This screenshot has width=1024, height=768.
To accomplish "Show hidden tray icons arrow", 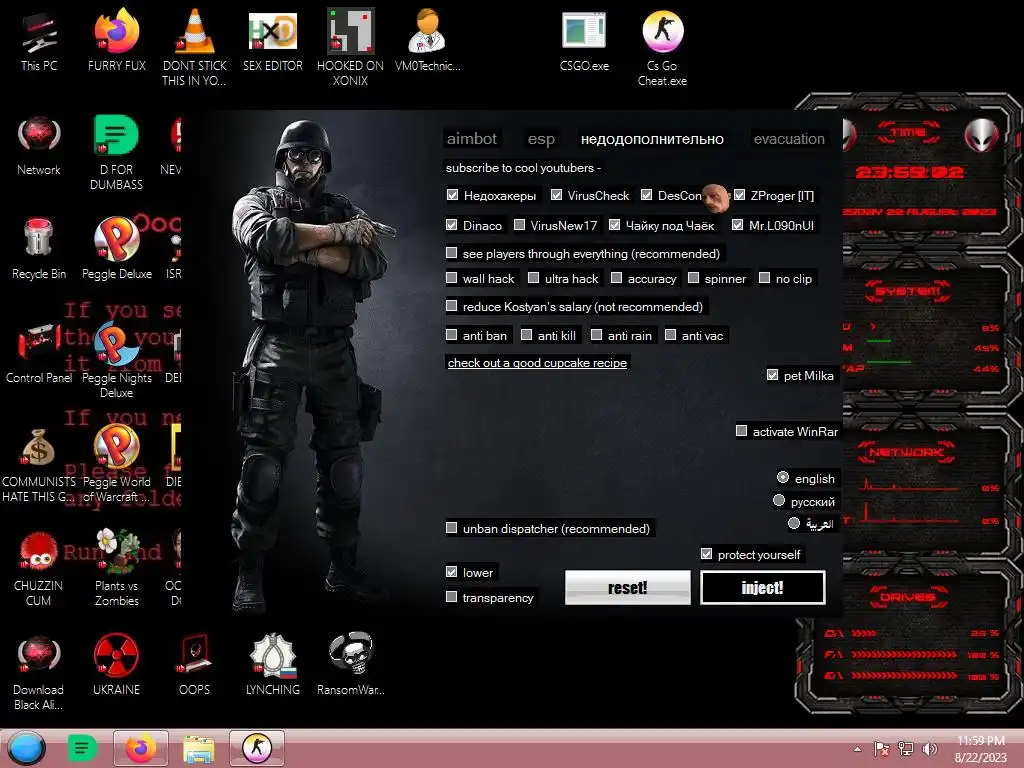I will point(857,749).
